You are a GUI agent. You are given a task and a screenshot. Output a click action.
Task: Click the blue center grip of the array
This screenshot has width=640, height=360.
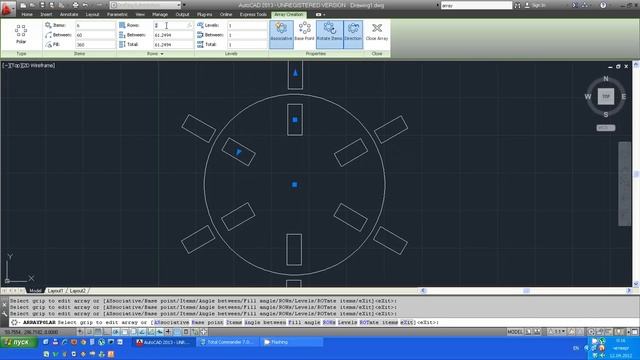[x=295, y=184]
